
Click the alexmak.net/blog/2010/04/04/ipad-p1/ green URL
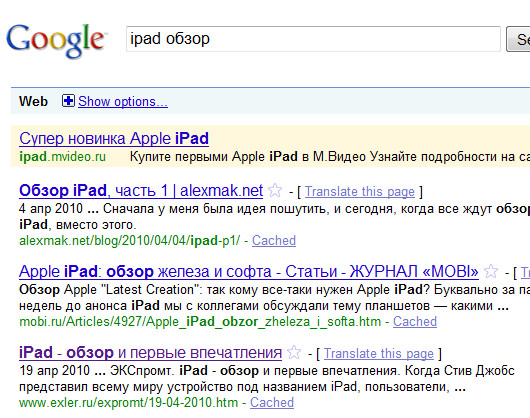129,241
